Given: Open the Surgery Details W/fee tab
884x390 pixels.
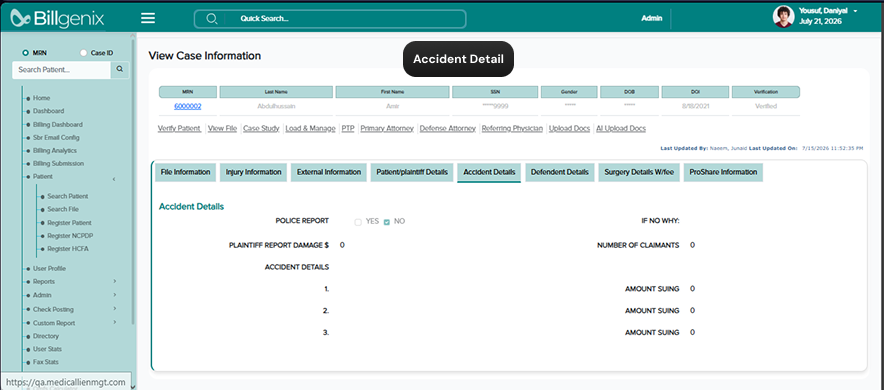Looking at the screenshot, I should [639, 172].
